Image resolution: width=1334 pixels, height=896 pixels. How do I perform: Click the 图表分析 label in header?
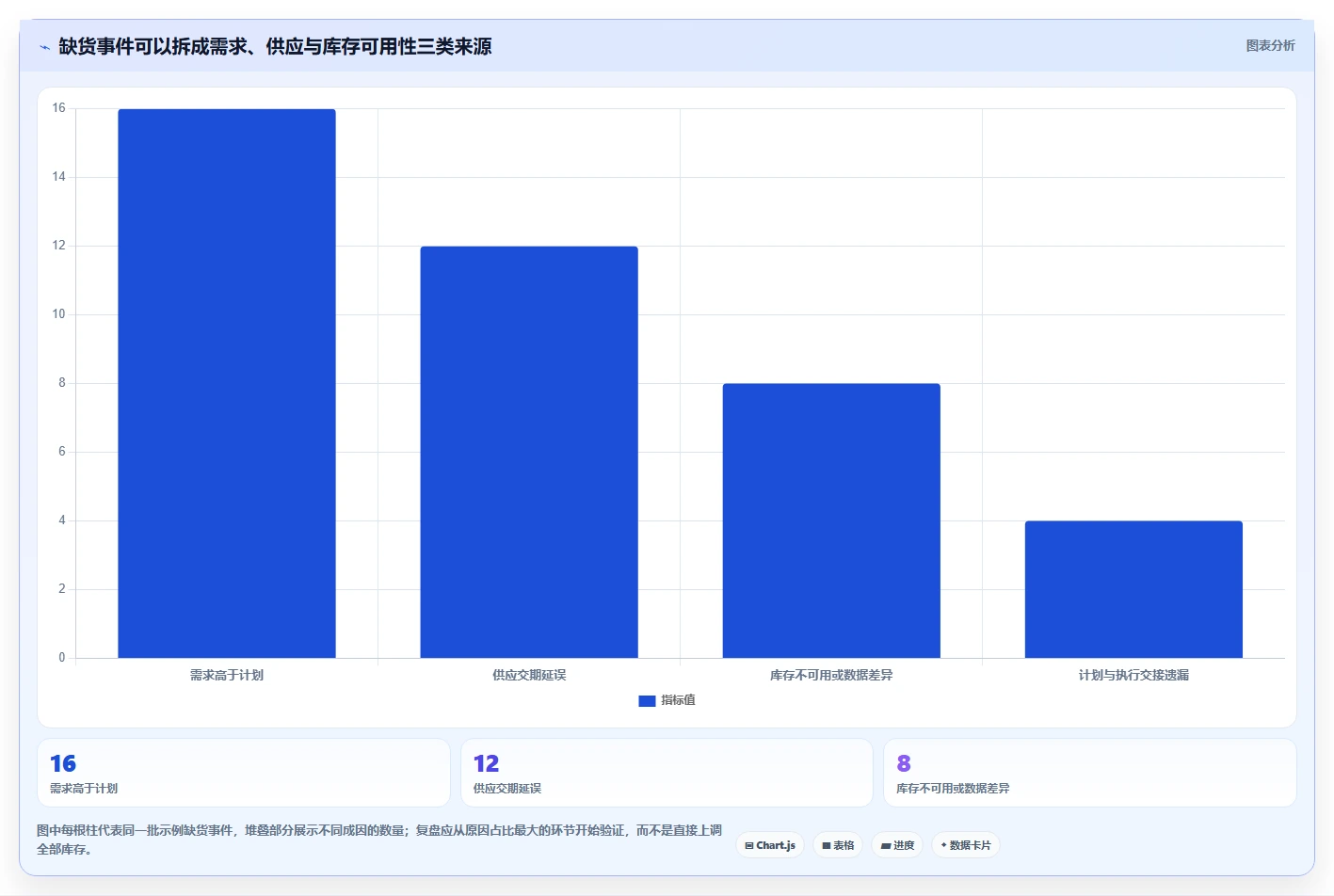(1270, 45)
